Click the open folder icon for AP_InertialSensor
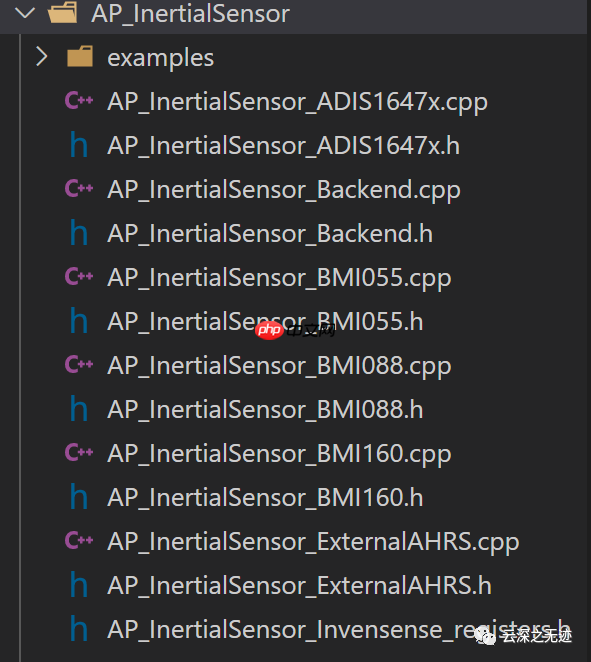The image size is (591, 662). (62, 13)
